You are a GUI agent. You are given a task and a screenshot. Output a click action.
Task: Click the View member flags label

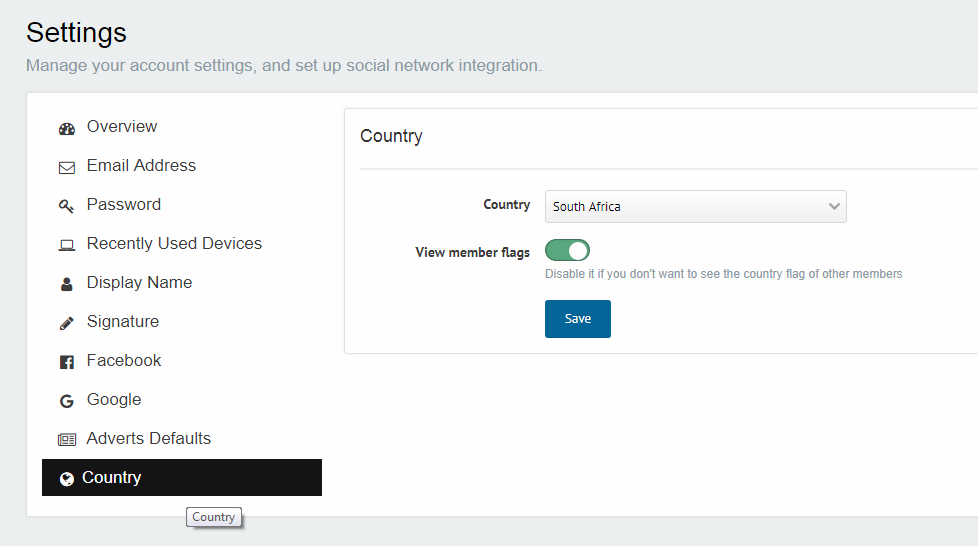tap(472, 252)
